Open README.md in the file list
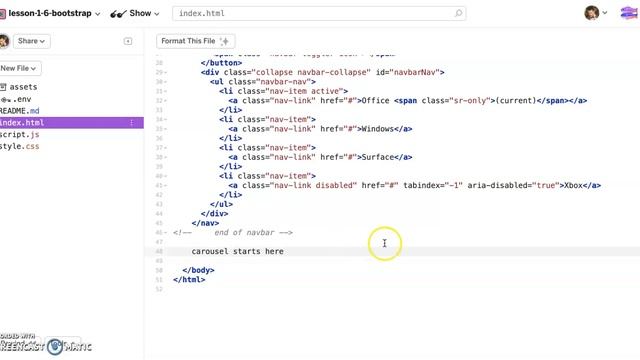This screenshot has width=640, height=360. (x=20, y=111)
